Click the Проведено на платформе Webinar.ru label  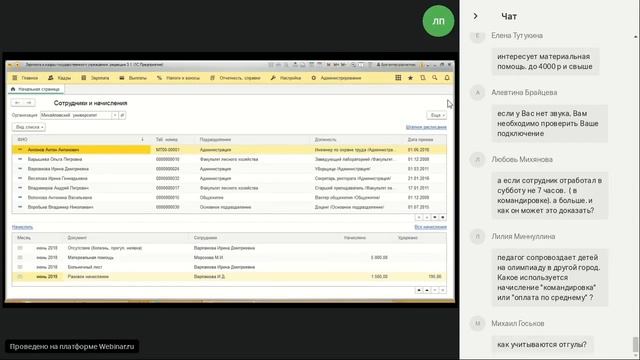click(72, 347)
